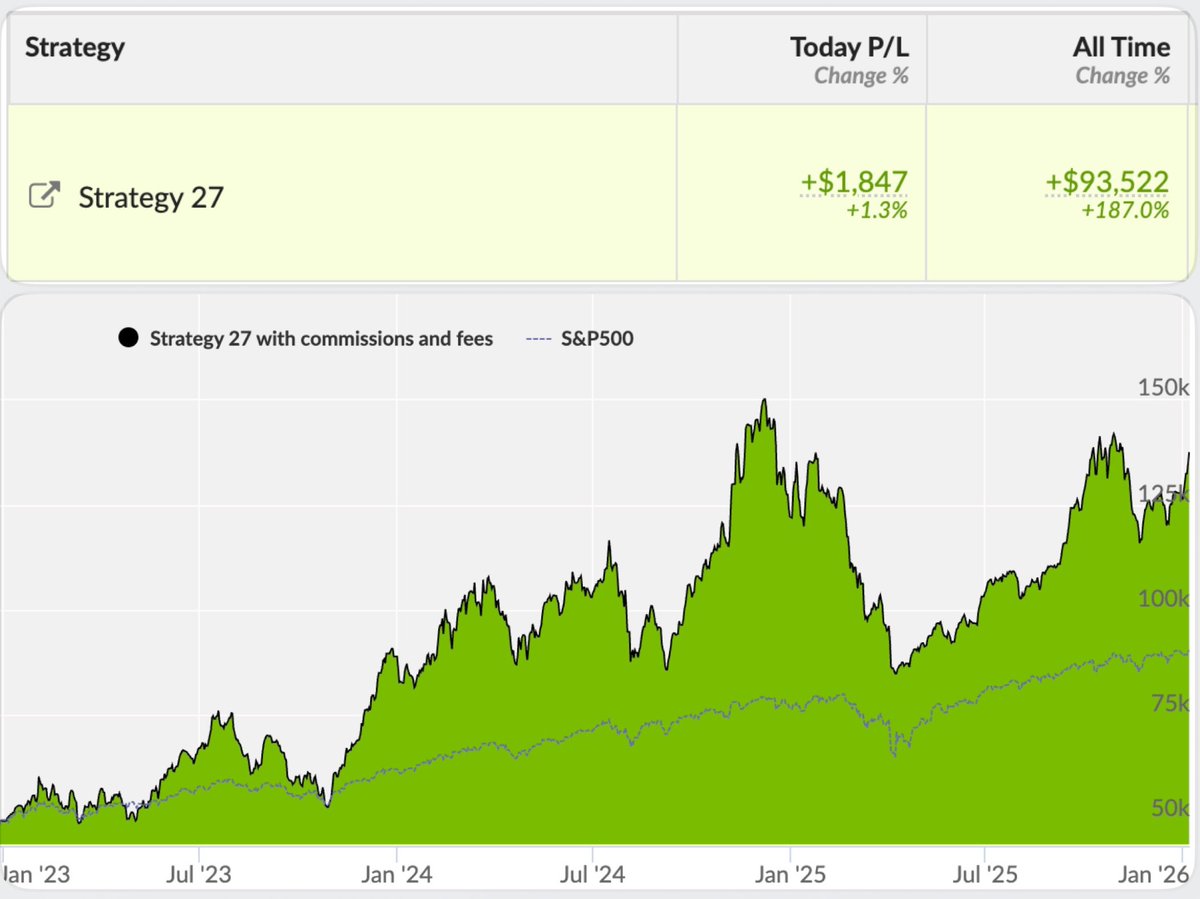Screen dimensions: 1200x899
Task: Sort by the Strategy column header
Action: point(74,46)
